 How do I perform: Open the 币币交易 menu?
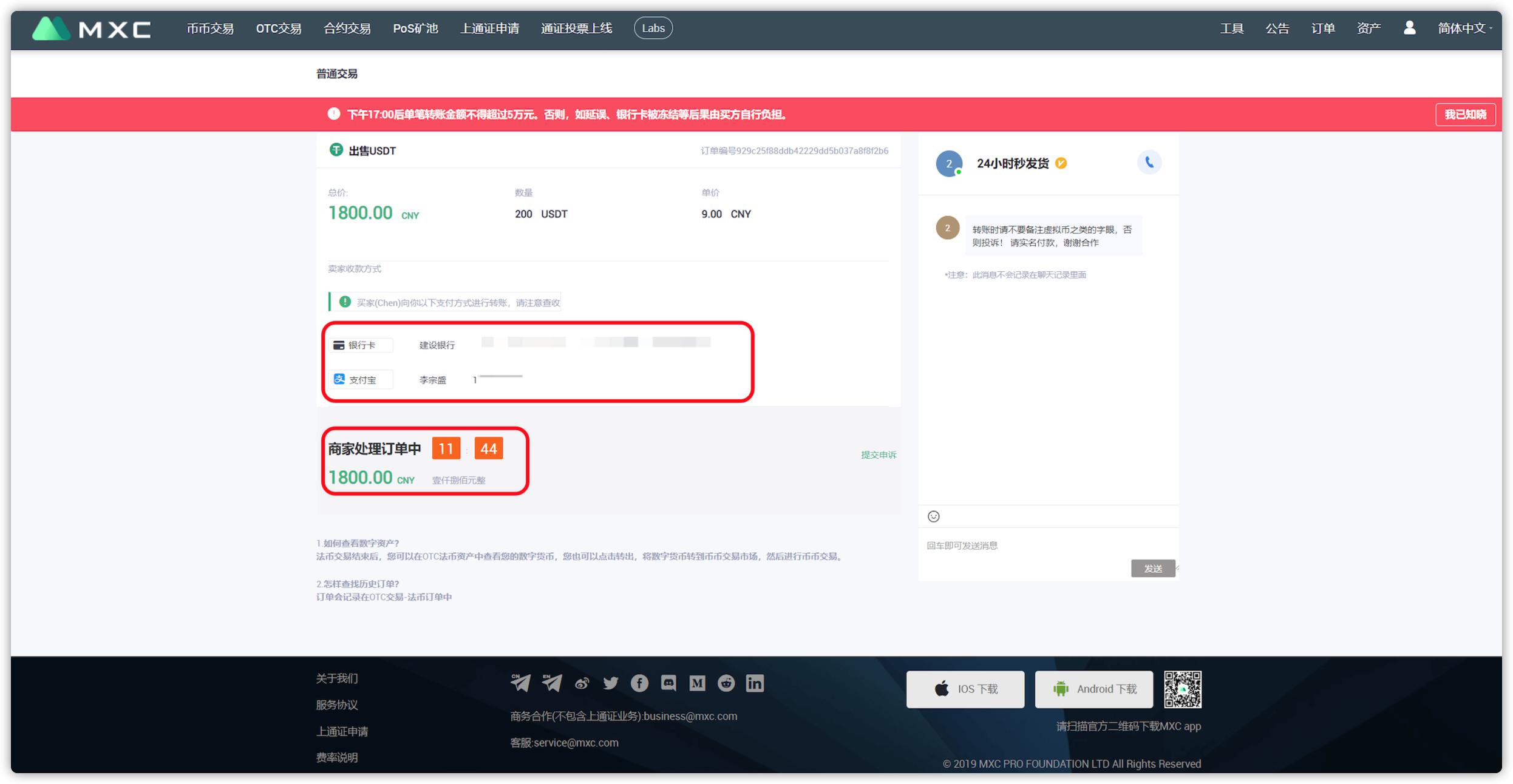point(210,29)
